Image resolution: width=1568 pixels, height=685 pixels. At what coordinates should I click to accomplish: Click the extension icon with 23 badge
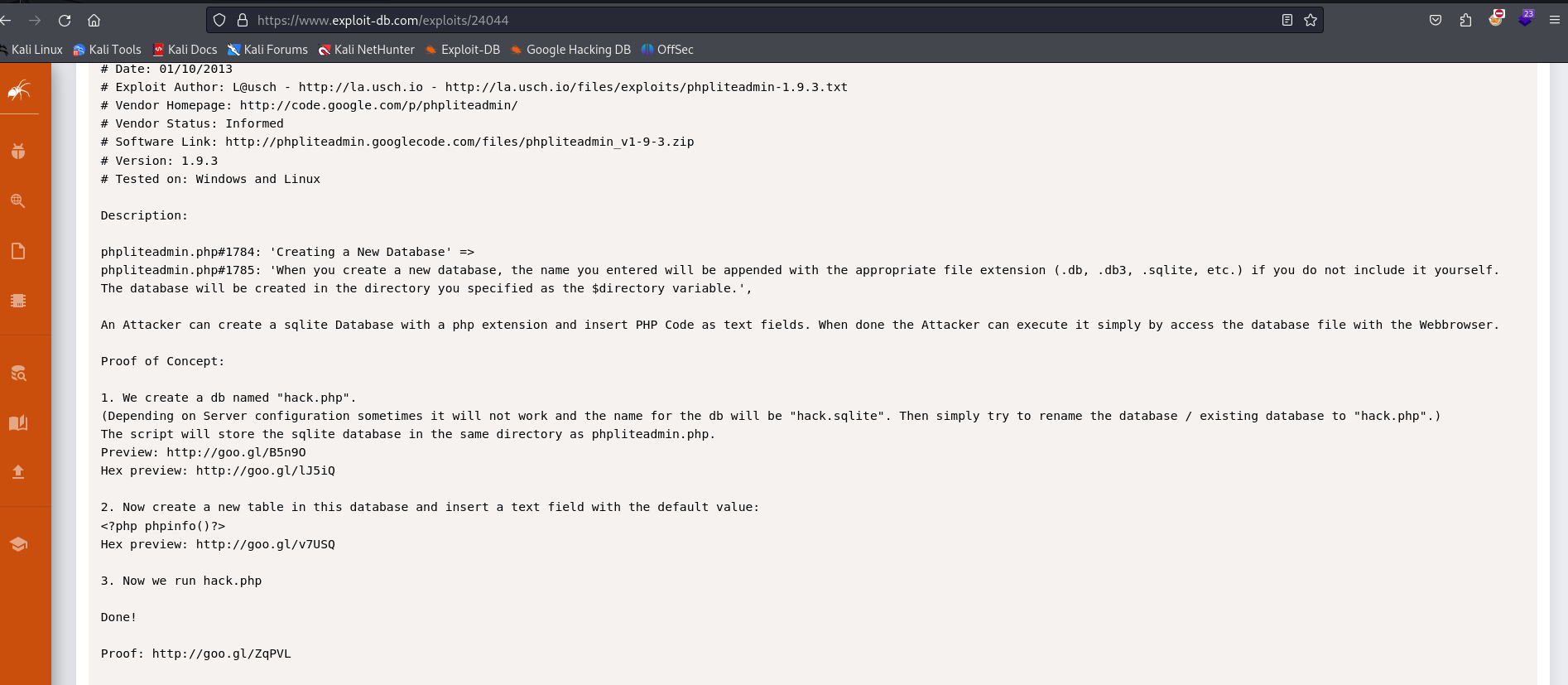(x=1525, y=19)
